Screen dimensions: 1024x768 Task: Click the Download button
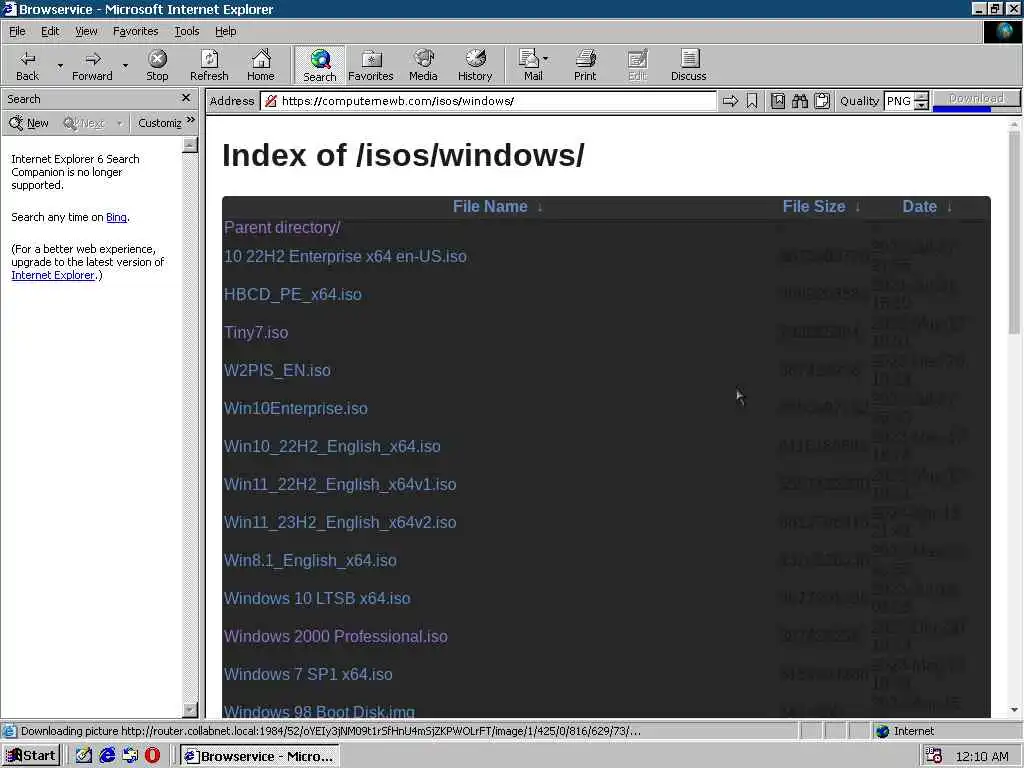coord(976,98)
